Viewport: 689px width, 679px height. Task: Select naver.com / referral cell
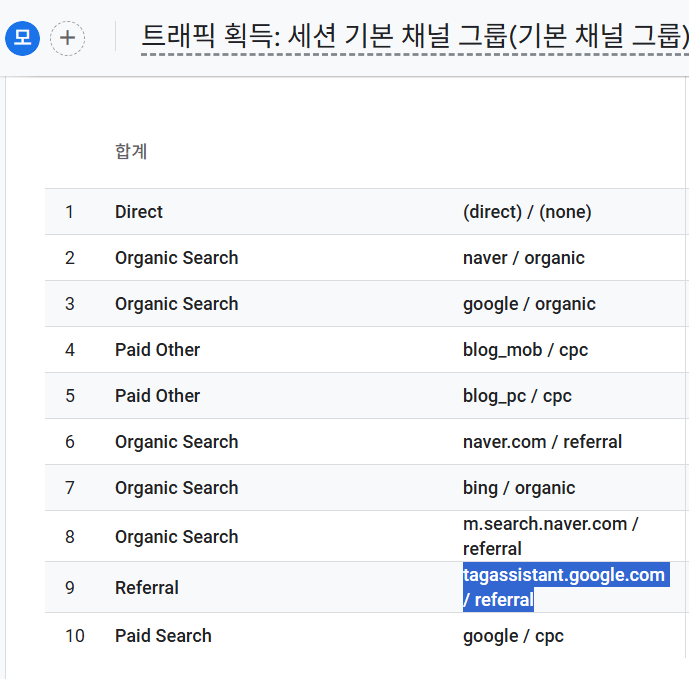click(542, 442)
